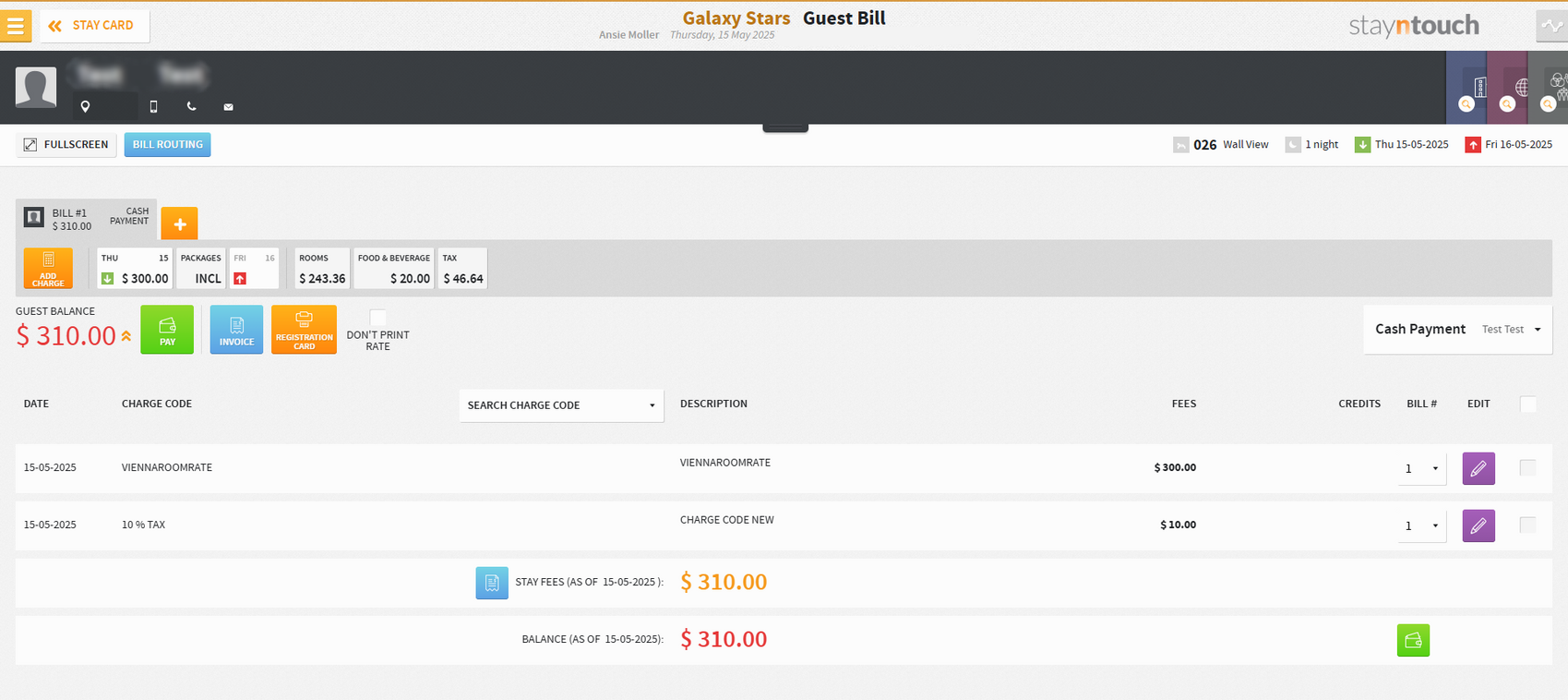This screenshot has width=1568, height=700.
Task: Edit the VIENNAROOMRATE charge with pencil icon
Action: point(1478,468)
